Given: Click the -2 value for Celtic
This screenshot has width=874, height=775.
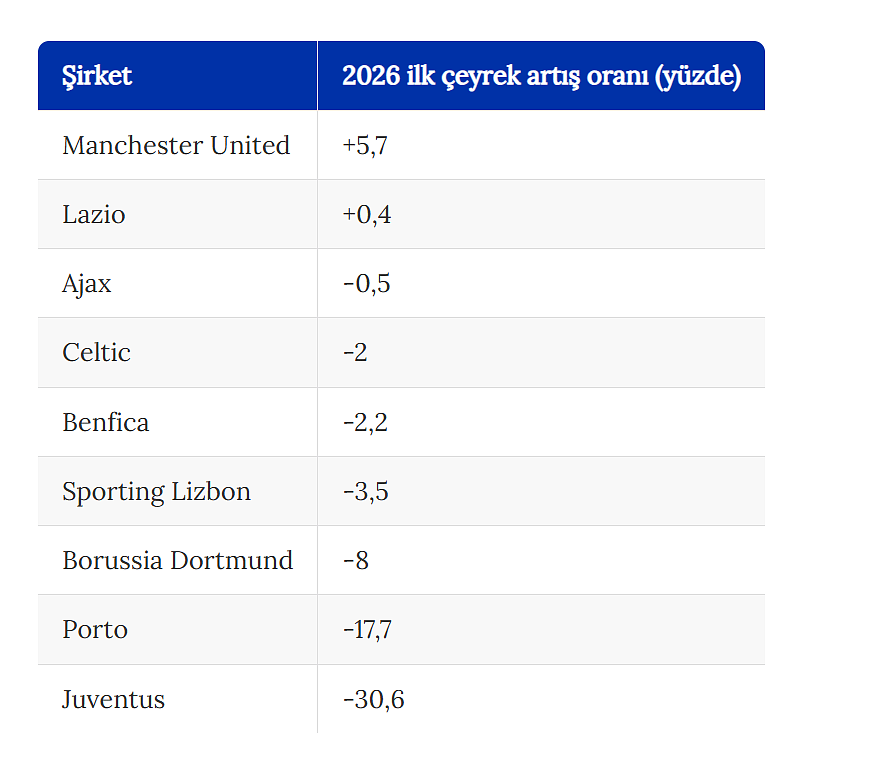Looking at the screenshot, I should pyautogui.click(x=355, y=352).
